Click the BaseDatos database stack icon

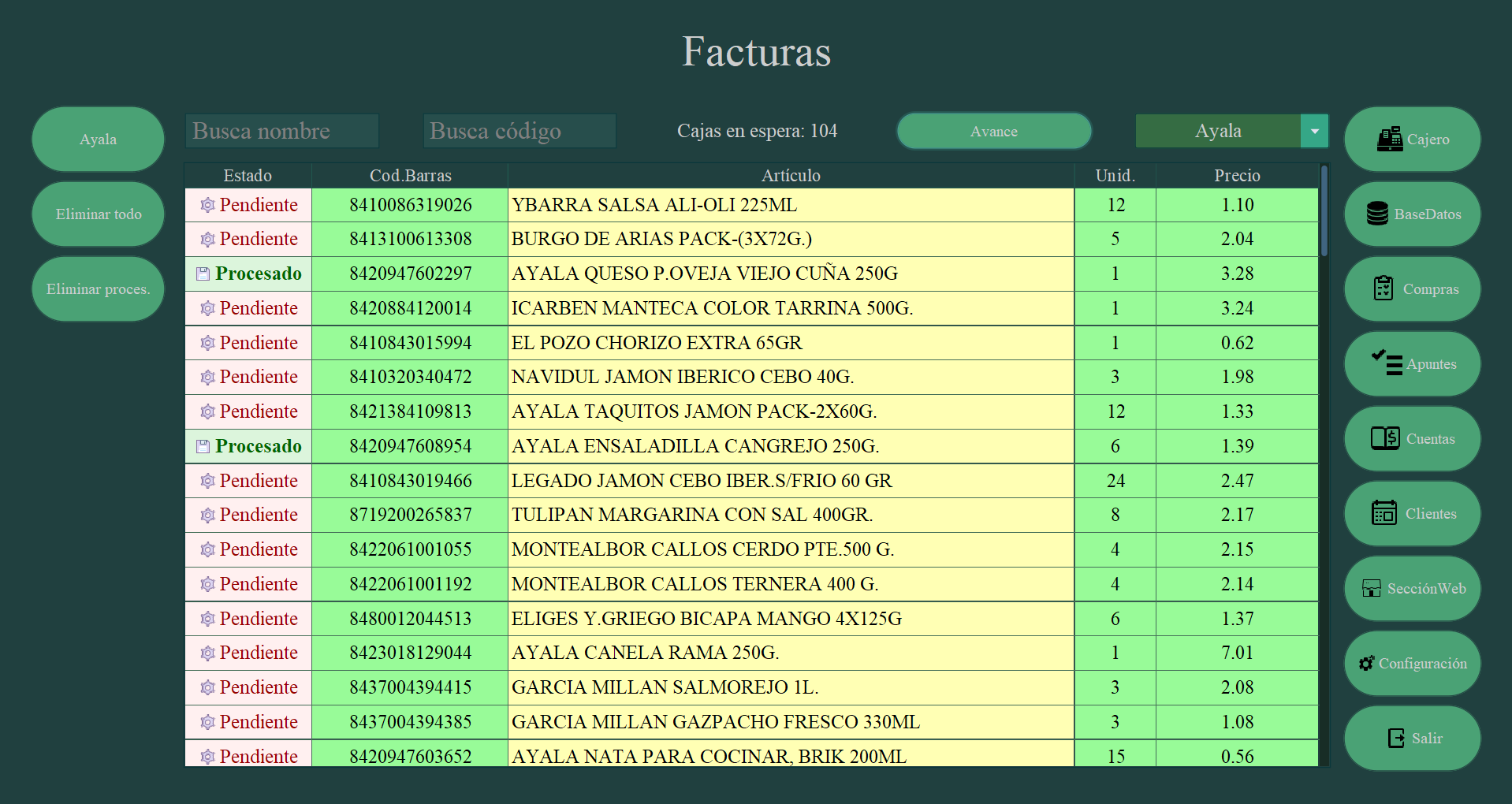(1377, 214)
